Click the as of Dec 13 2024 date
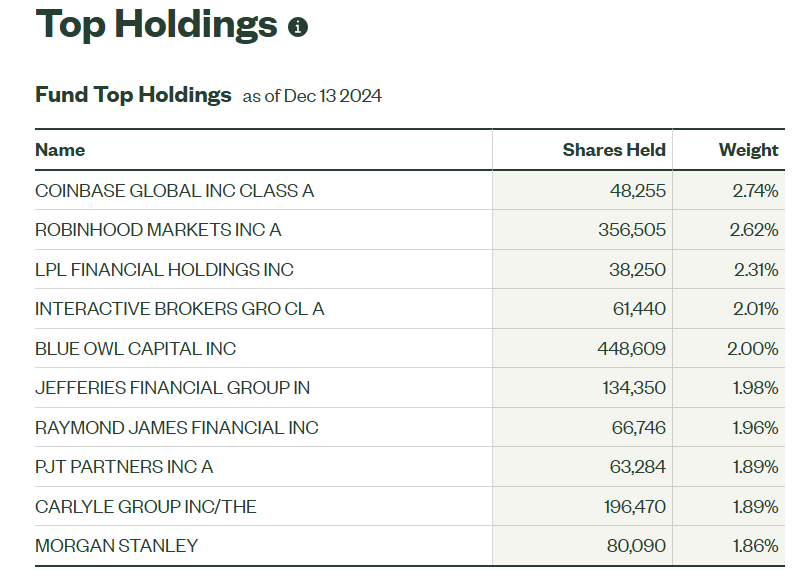 (312, 96)
